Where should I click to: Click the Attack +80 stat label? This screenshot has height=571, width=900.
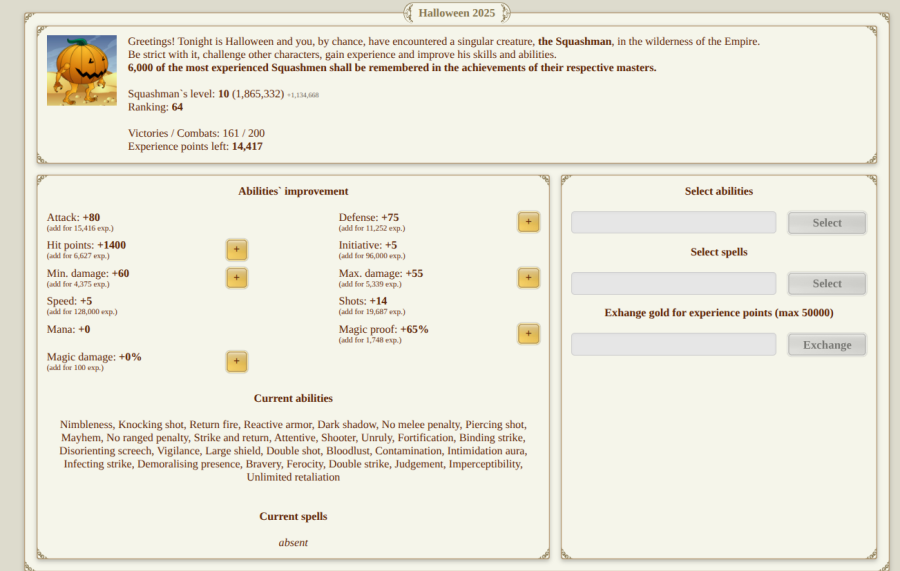coord(73,217)
